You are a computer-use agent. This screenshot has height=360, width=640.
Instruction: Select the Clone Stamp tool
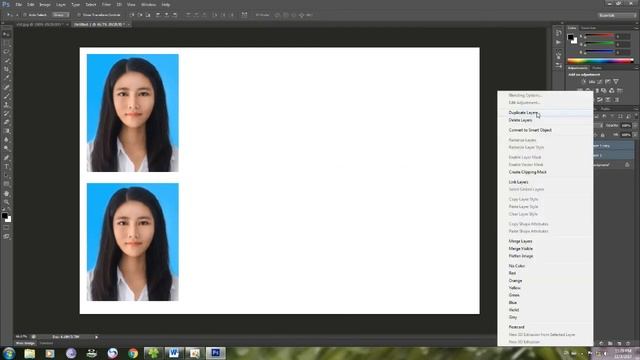[x=7, y=104]
